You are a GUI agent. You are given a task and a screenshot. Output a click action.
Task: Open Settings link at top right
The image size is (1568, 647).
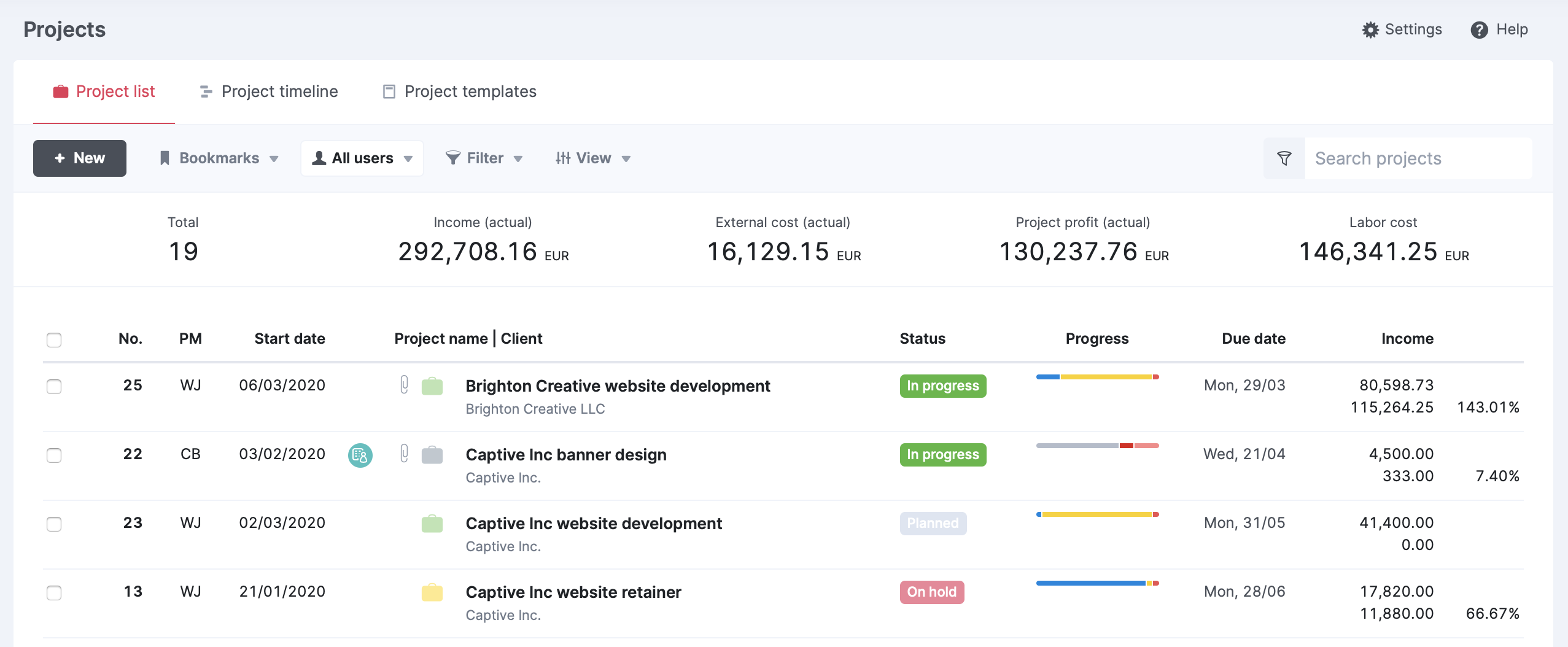1402,29
